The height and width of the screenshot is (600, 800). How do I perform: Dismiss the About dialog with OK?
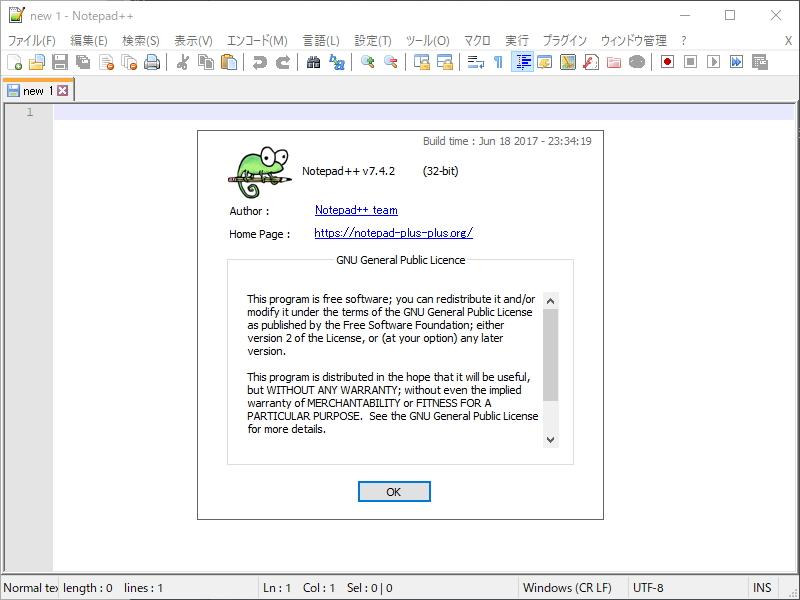(x=394, y=491)
